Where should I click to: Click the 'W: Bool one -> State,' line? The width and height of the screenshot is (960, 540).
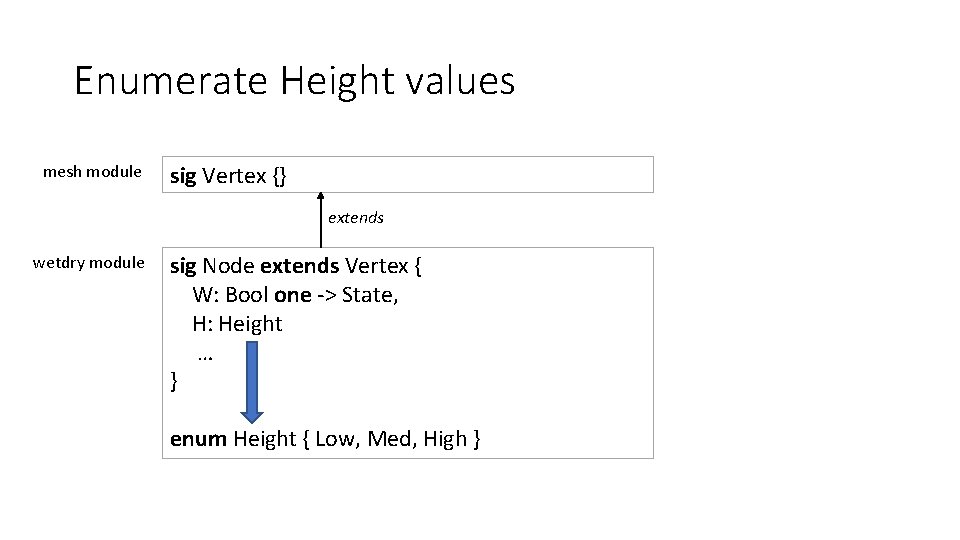[295, 295]
